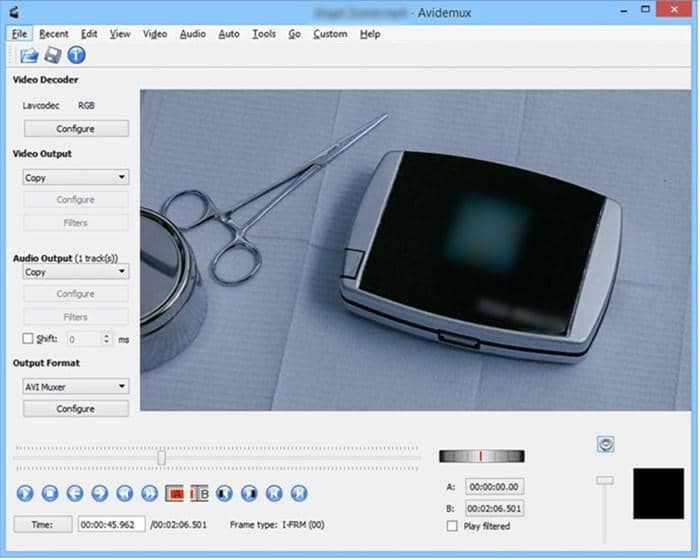700x560 pixels.
Task: Click the total duration /00:02:06.501 text
Action: tap(179, 525)
